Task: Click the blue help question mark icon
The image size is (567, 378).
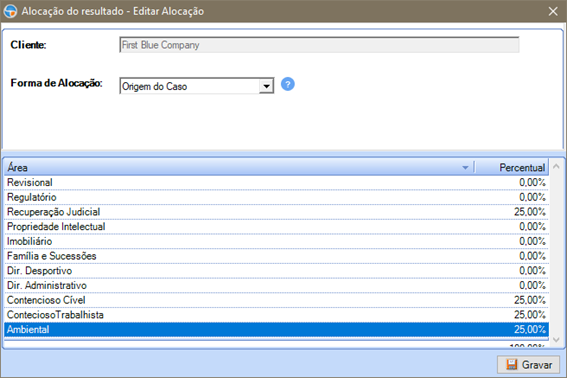Action: 287,84
